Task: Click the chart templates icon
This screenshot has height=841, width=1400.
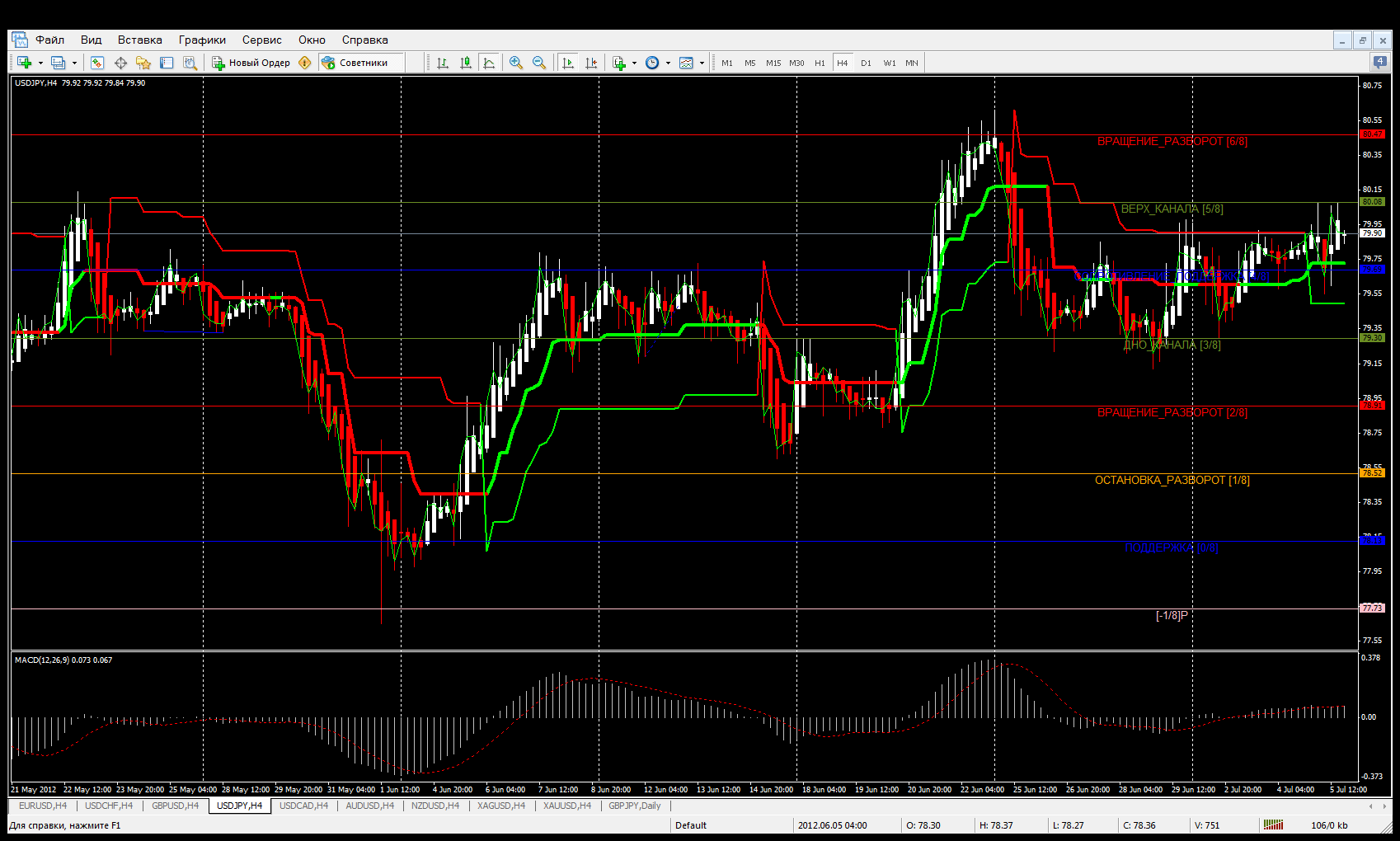Action: pos(686,63)
